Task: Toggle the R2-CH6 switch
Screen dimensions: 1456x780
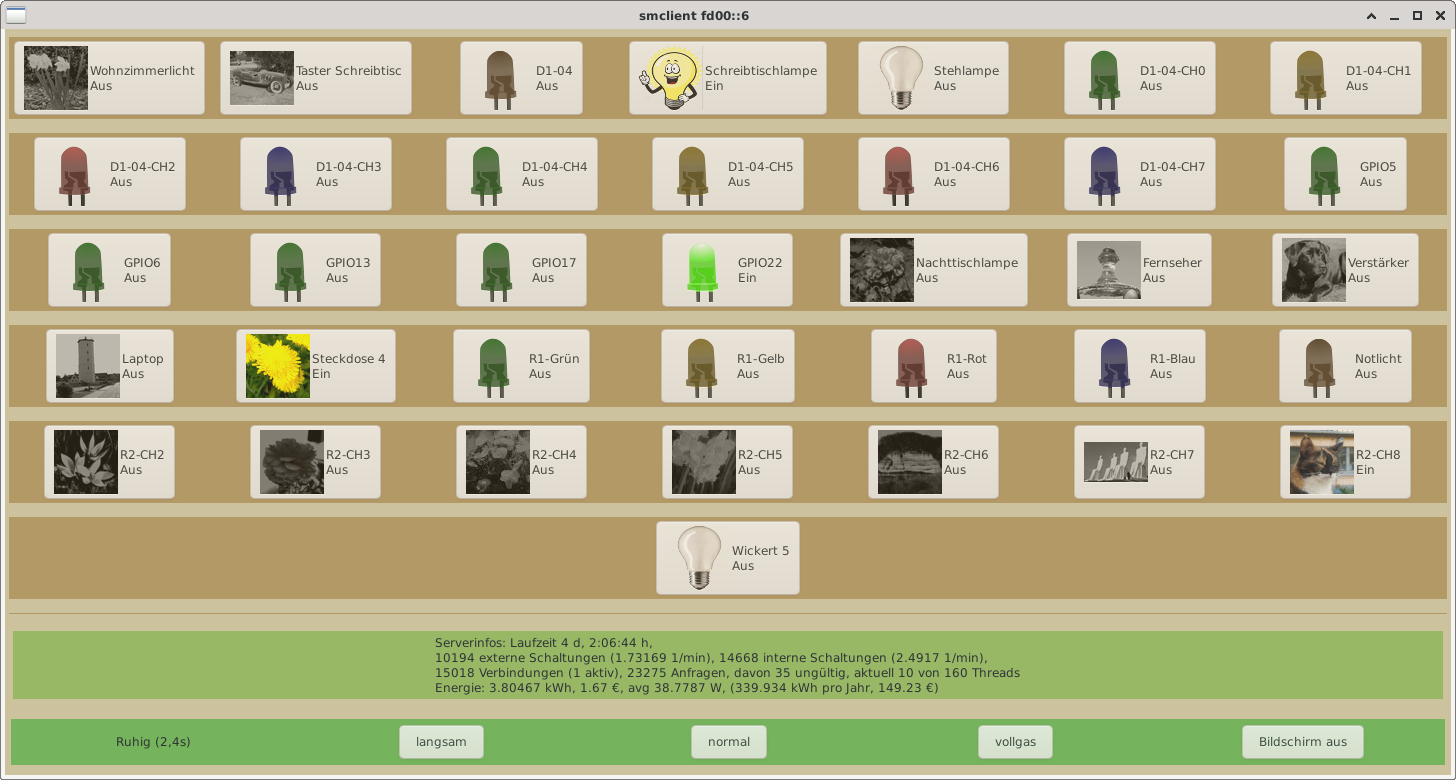Action: pyautogui.click(x=934, y=462)
